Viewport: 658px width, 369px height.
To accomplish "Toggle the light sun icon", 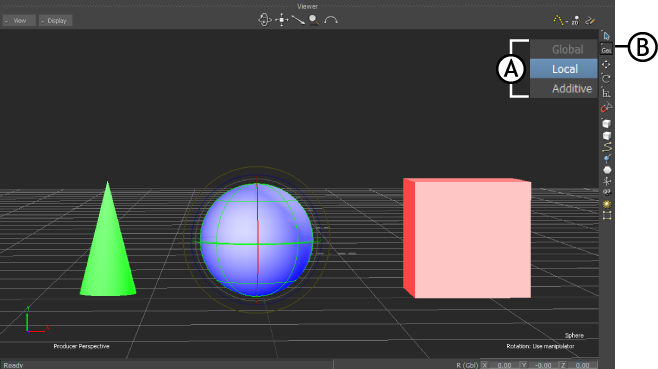I will 607,204.
